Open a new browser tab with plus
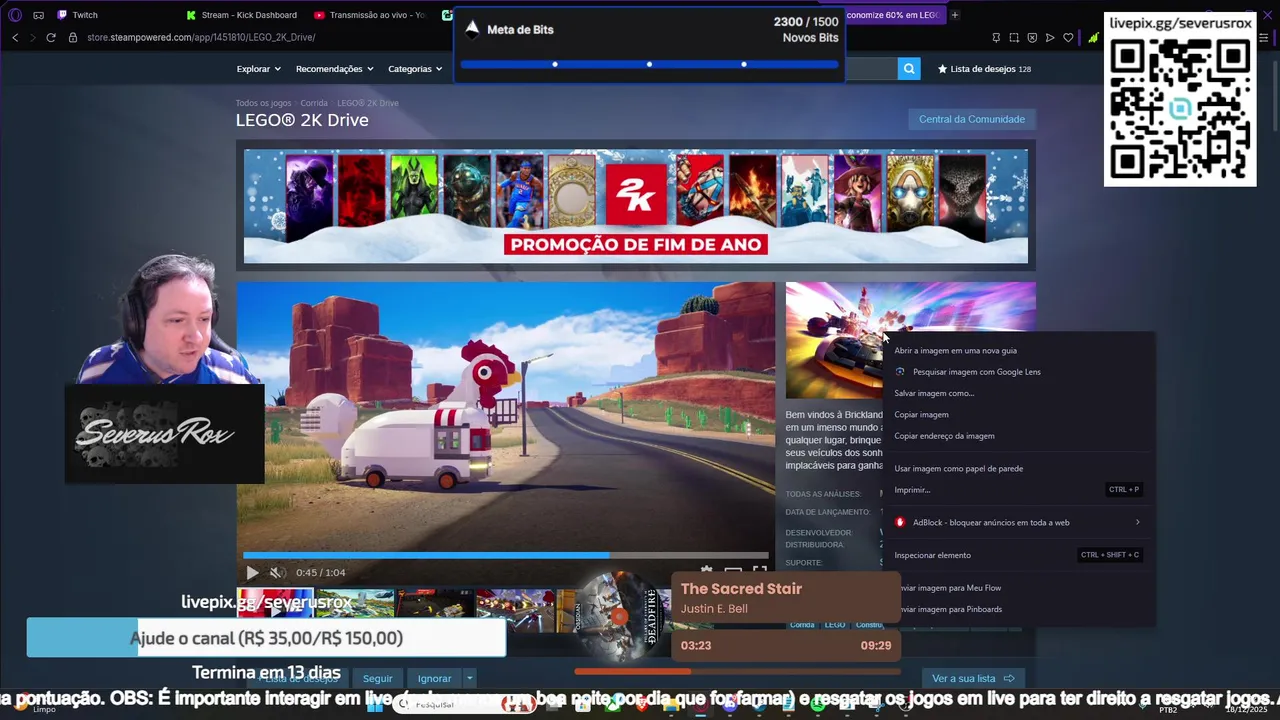The image size is (1280, 720). pos(954,15)
